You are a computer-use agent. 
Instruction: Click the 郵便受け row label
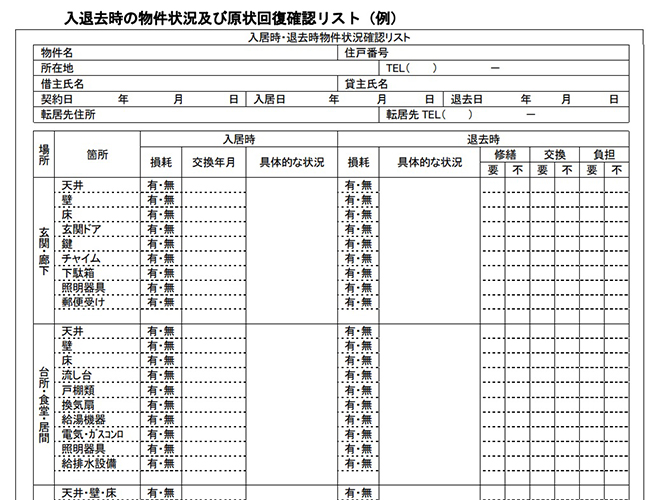[83, 302]
